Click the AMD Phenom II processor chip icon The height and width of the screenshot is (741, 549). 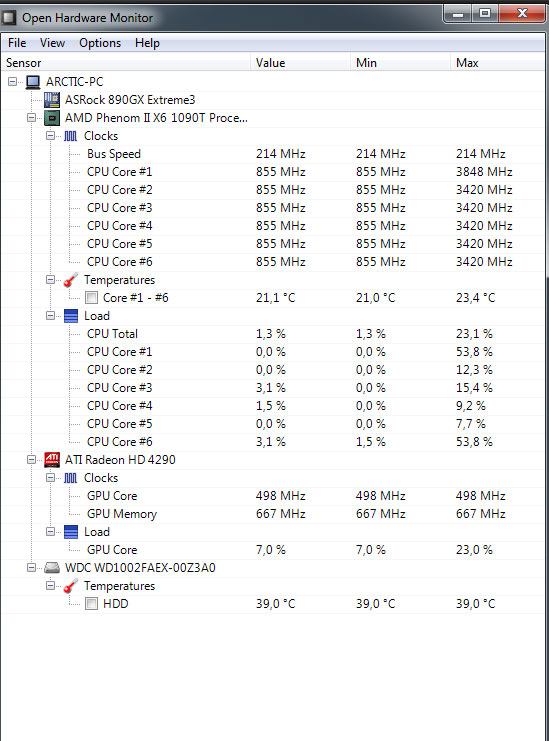click(52, 118)
